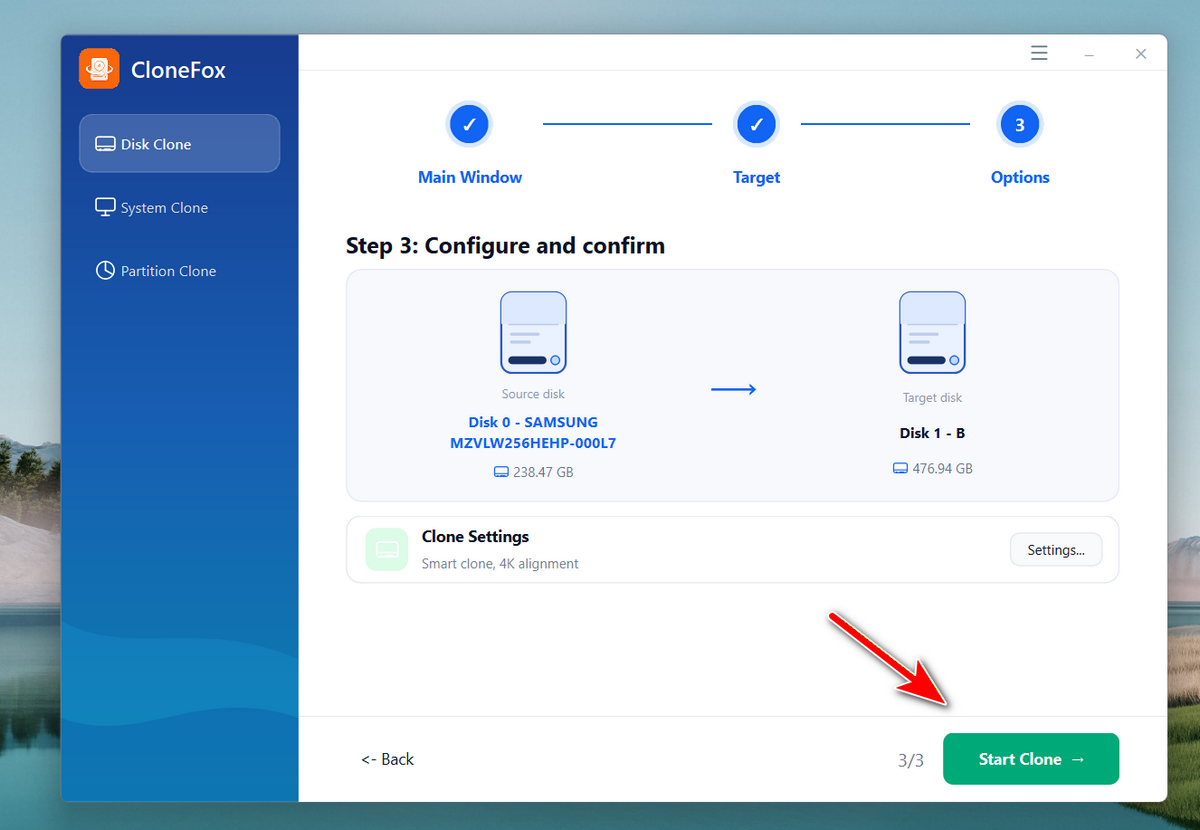Go to the Options step label
Screen dimensions: 1200x830
click(x=1020, y=177)
